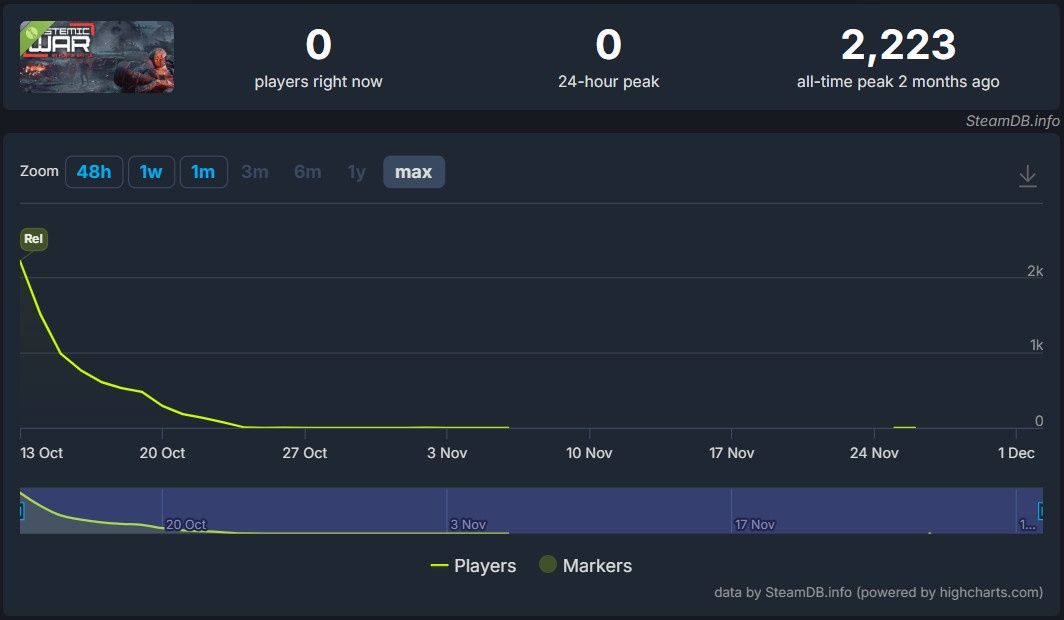Click the 10 Nov axis label
The height and width of the screenshot is (620, 1064).
coord(589,452)
